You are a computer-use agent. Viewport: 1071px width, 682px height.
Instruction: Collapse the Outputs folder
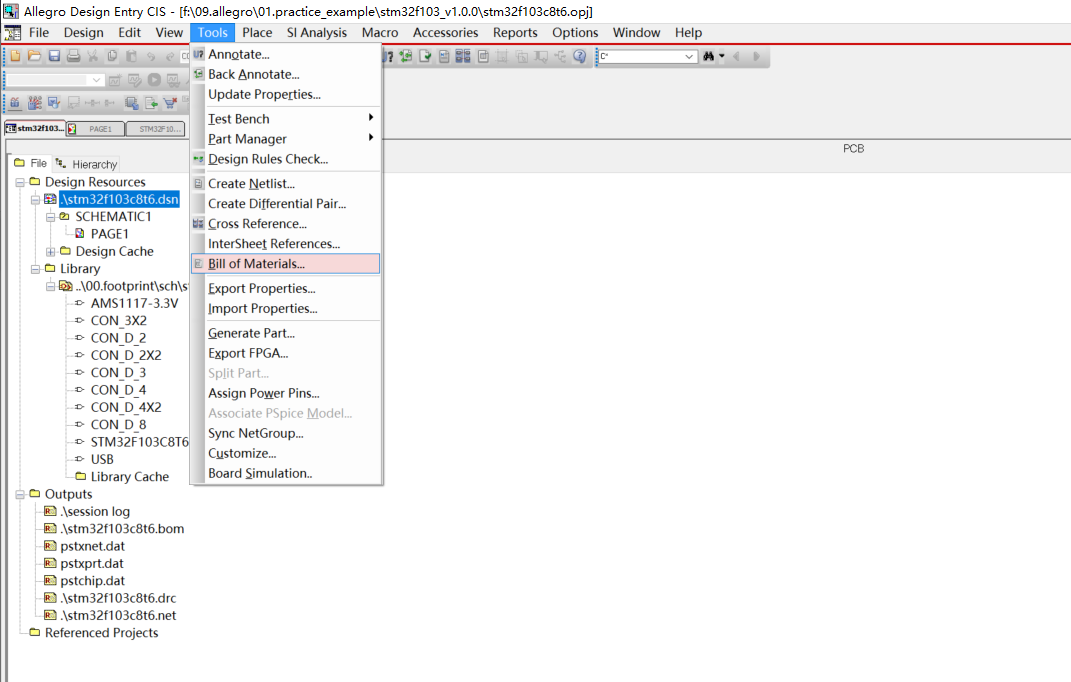[x=20, y=494]
